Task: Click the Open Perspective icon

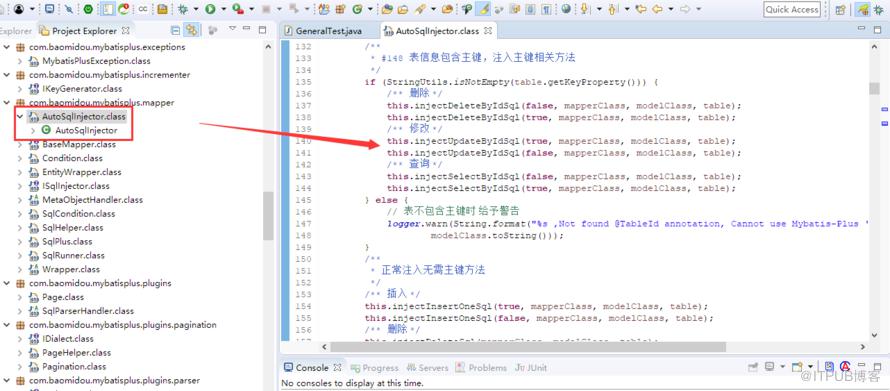Action: point(841,9)
